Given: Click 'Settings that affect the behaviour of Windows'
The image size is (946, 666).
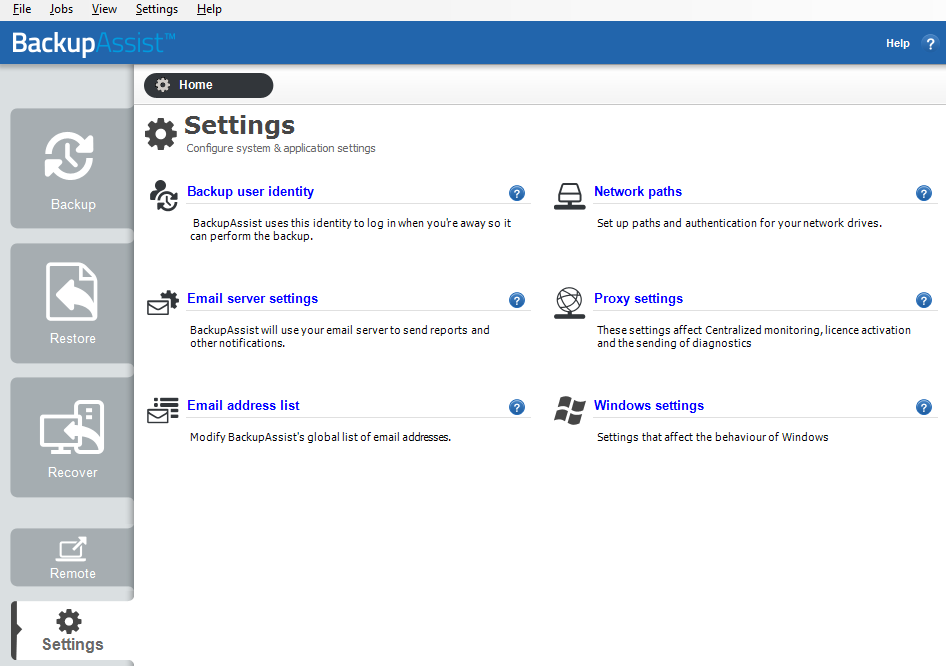Looking at the screenshot, I should [713, 437].
